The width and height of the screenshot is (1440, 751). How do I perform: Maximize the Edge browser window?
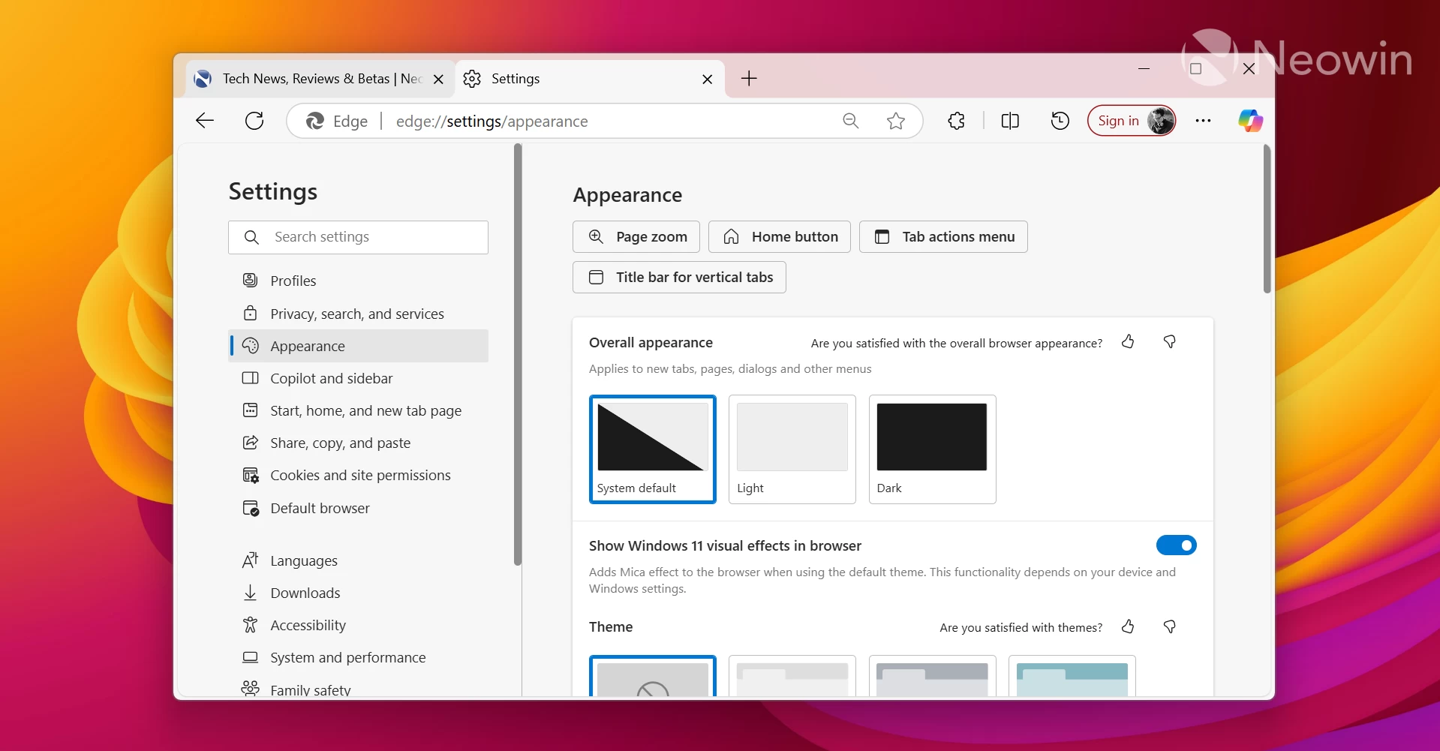pos(1196,69)
